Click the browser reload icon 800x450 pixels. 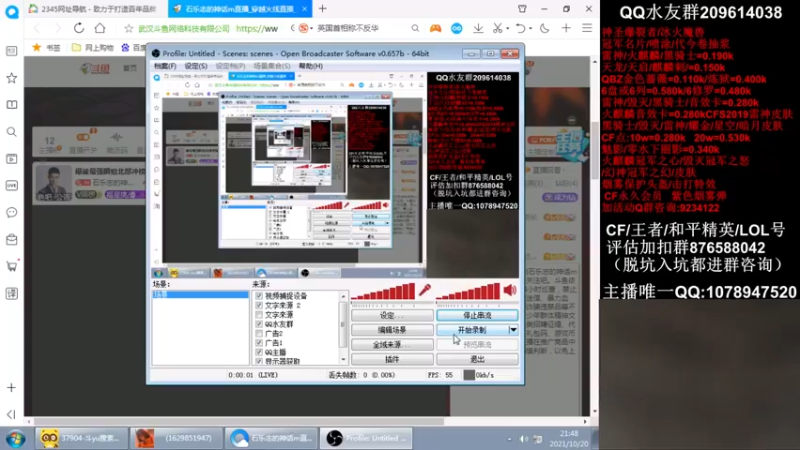point(79,28)
